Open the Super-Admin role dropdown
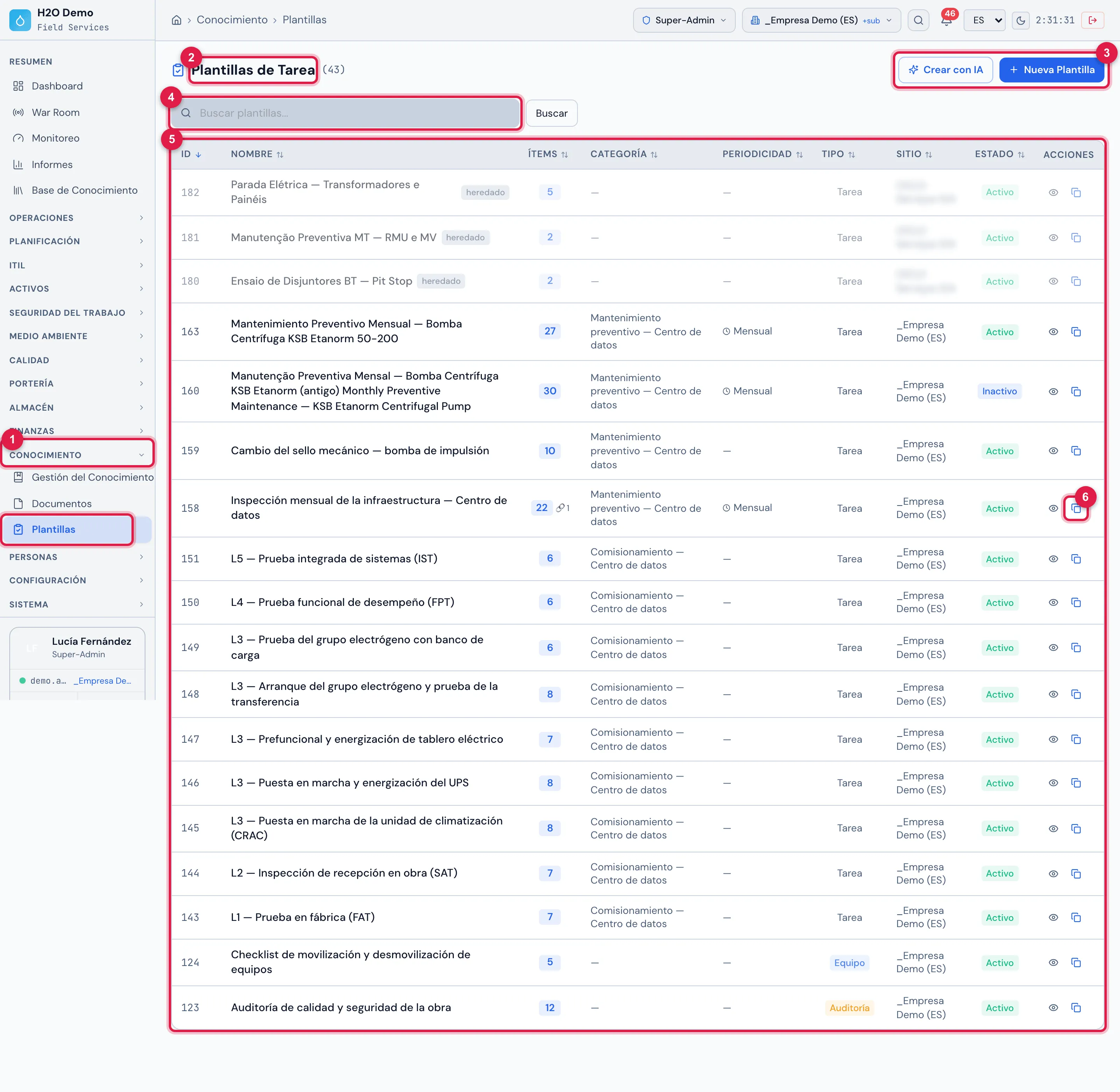This screenshot has height=1092, width=1120. (684, 21)
